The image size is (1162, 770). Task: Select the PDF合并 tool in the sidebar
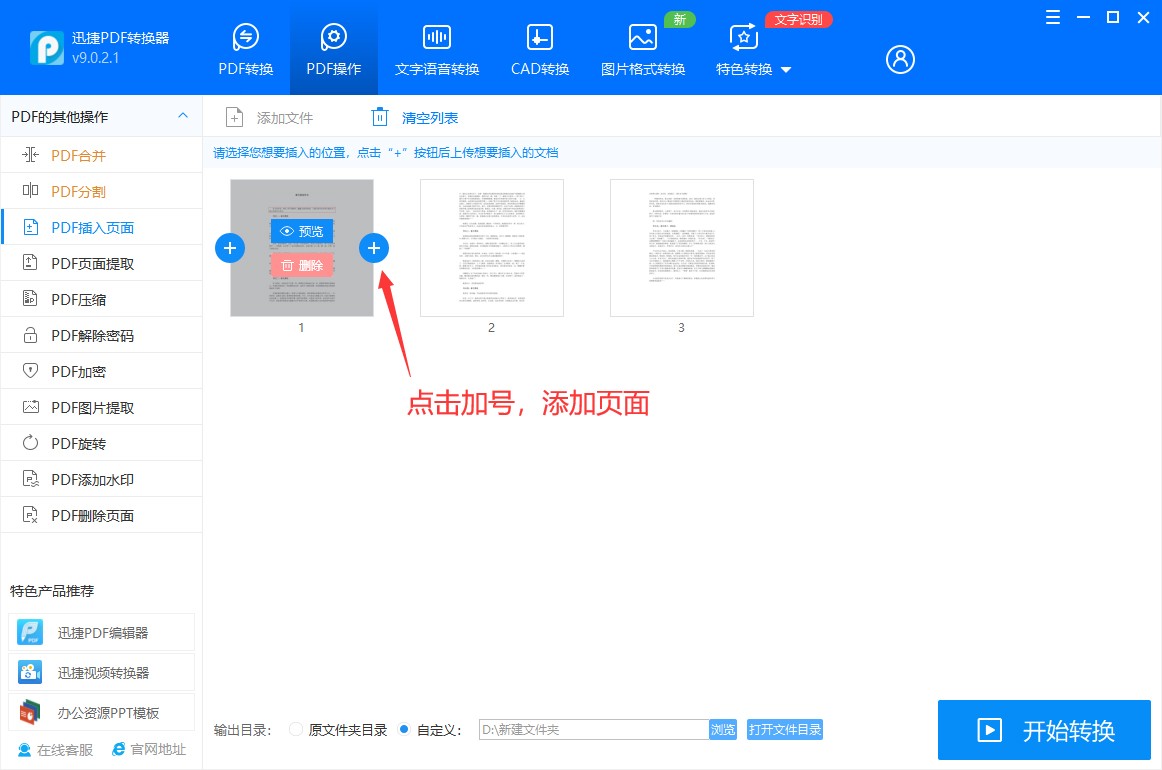pyautogui.click(x=80, y=155)
